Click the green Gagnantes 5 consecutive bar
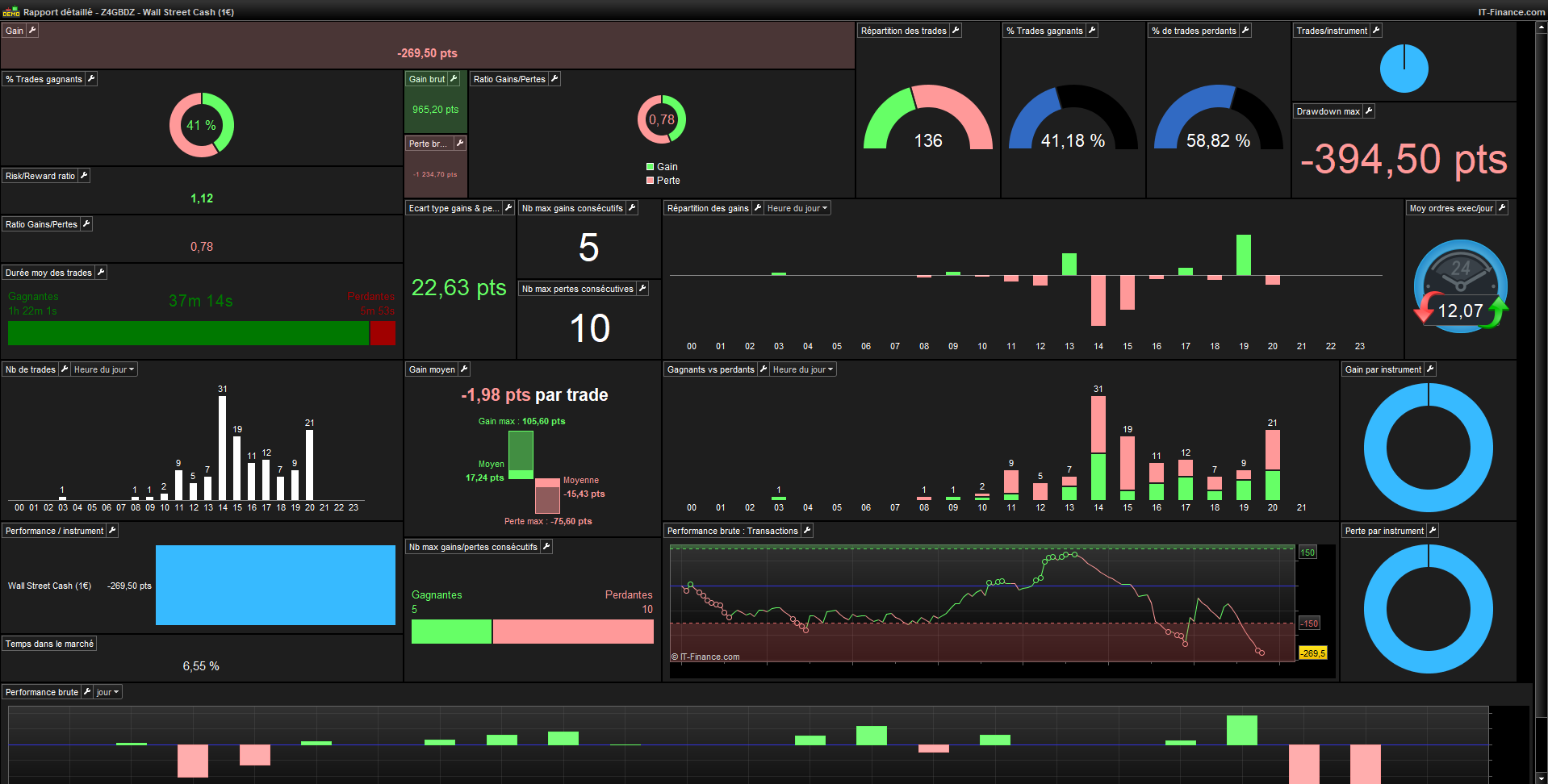The width and height of the screenshot is (1548, 784). tap(451, 632)
